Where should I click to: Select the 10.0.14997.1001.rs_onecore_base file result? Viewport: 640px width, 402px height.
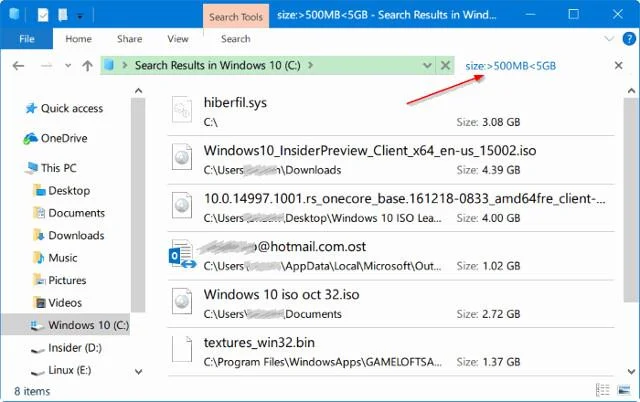pyautogui.click(x=391, y=208)
